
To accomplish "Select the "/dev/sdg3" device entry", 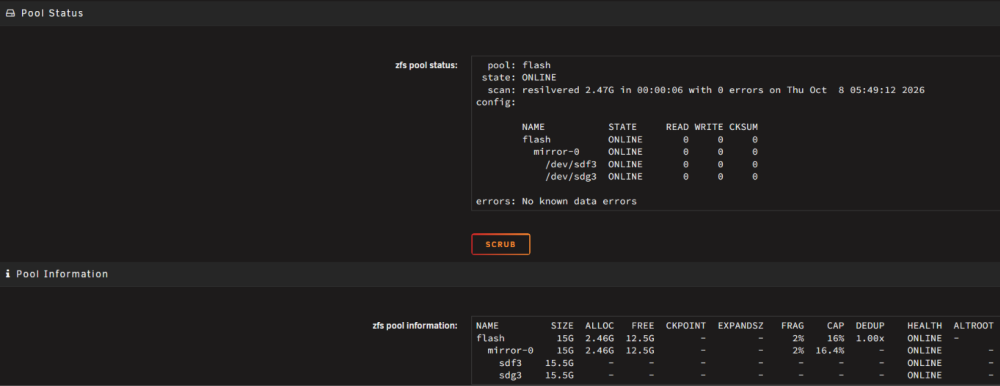I will pyautogui.click(x=571, y=177).
